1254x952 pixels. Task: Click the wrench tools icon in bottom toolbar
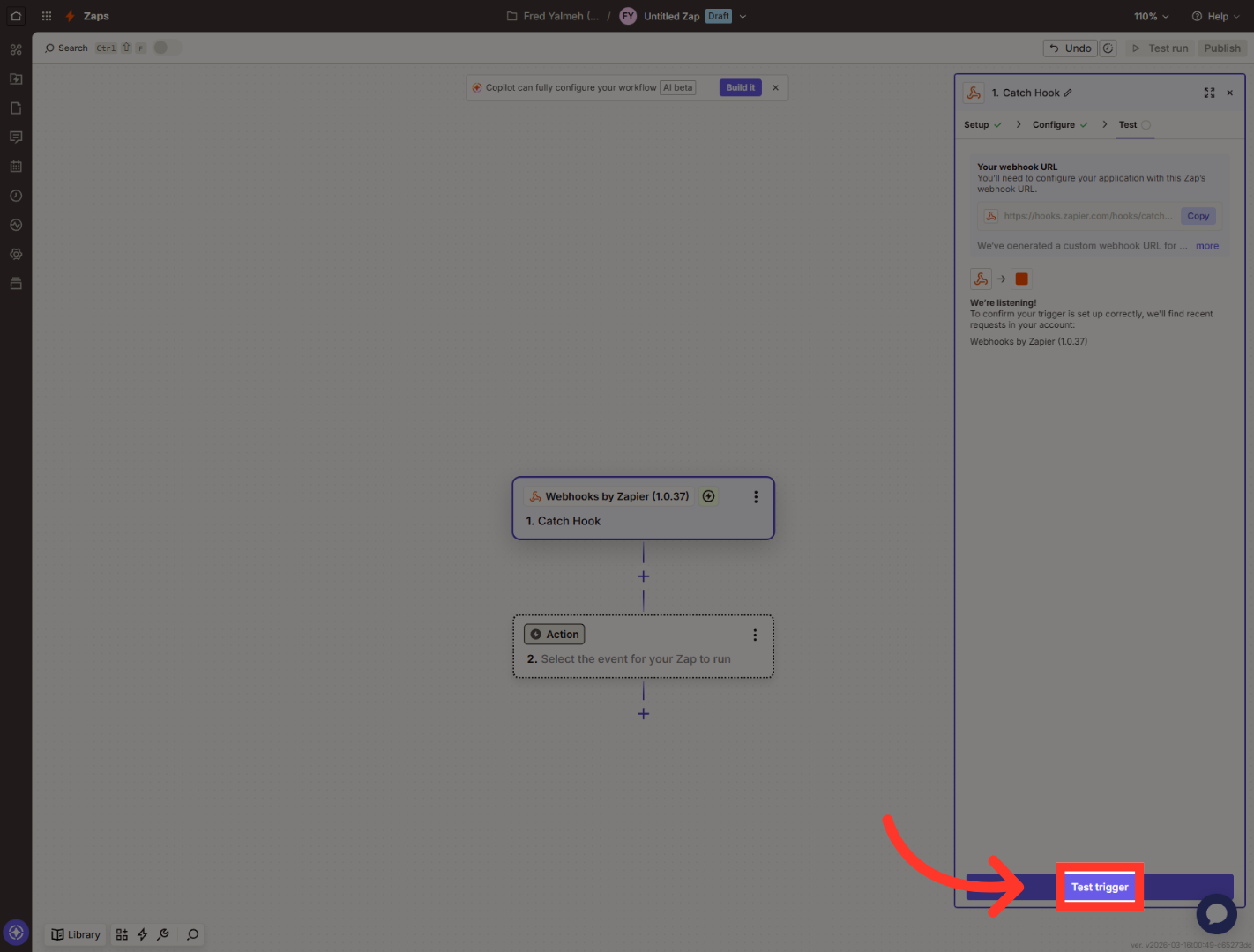[163, 934]
